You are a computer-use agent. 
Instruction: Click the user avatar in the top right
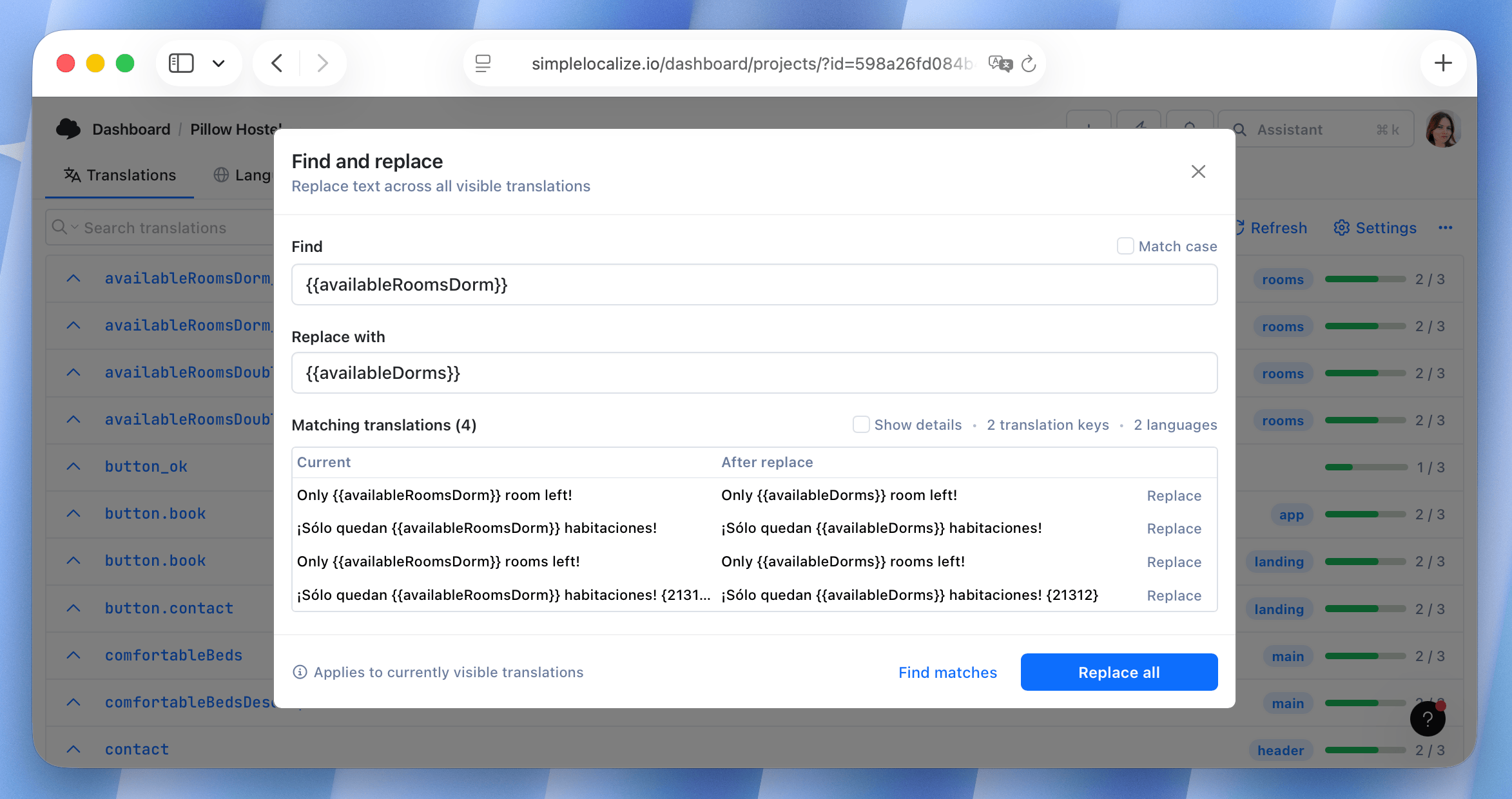pos(1443,128)
